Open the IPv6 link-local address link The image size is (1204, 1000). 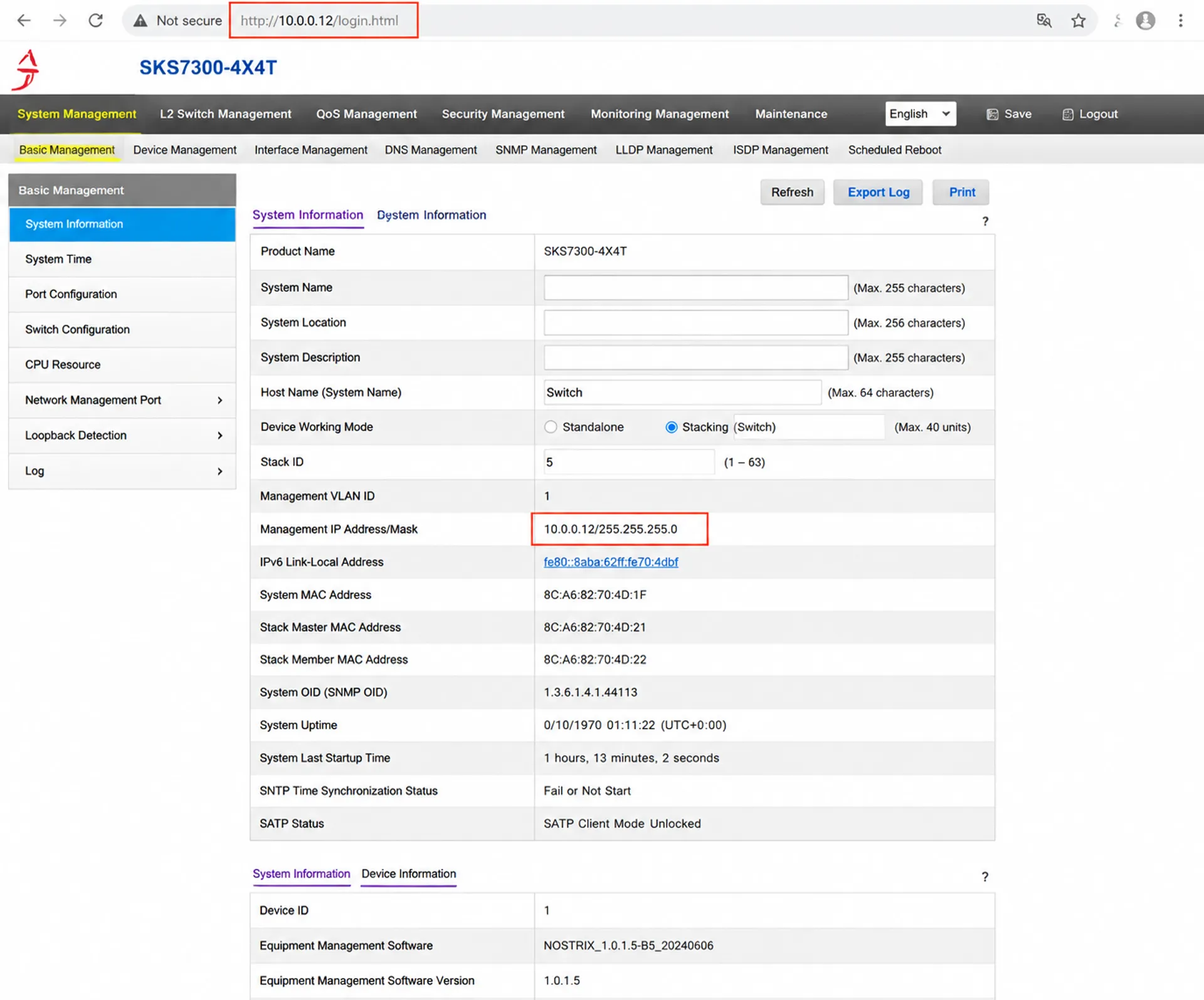click(611, 562)
